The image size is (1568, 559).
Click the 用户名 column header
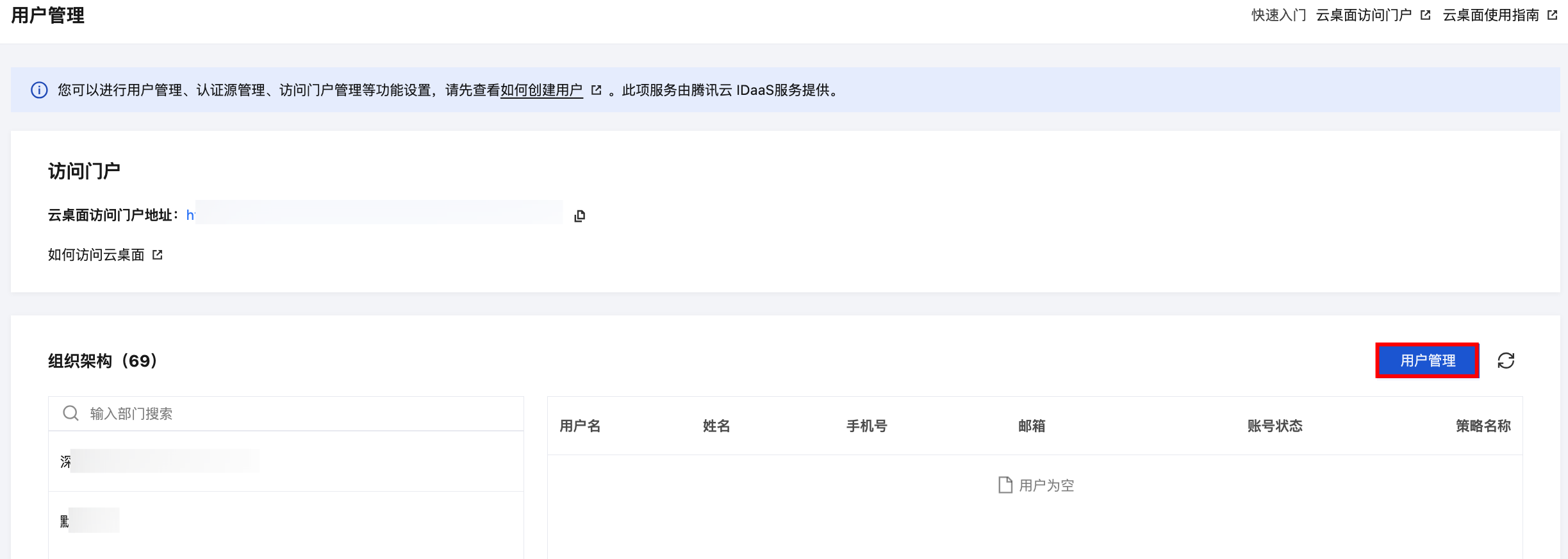(580, 426)
